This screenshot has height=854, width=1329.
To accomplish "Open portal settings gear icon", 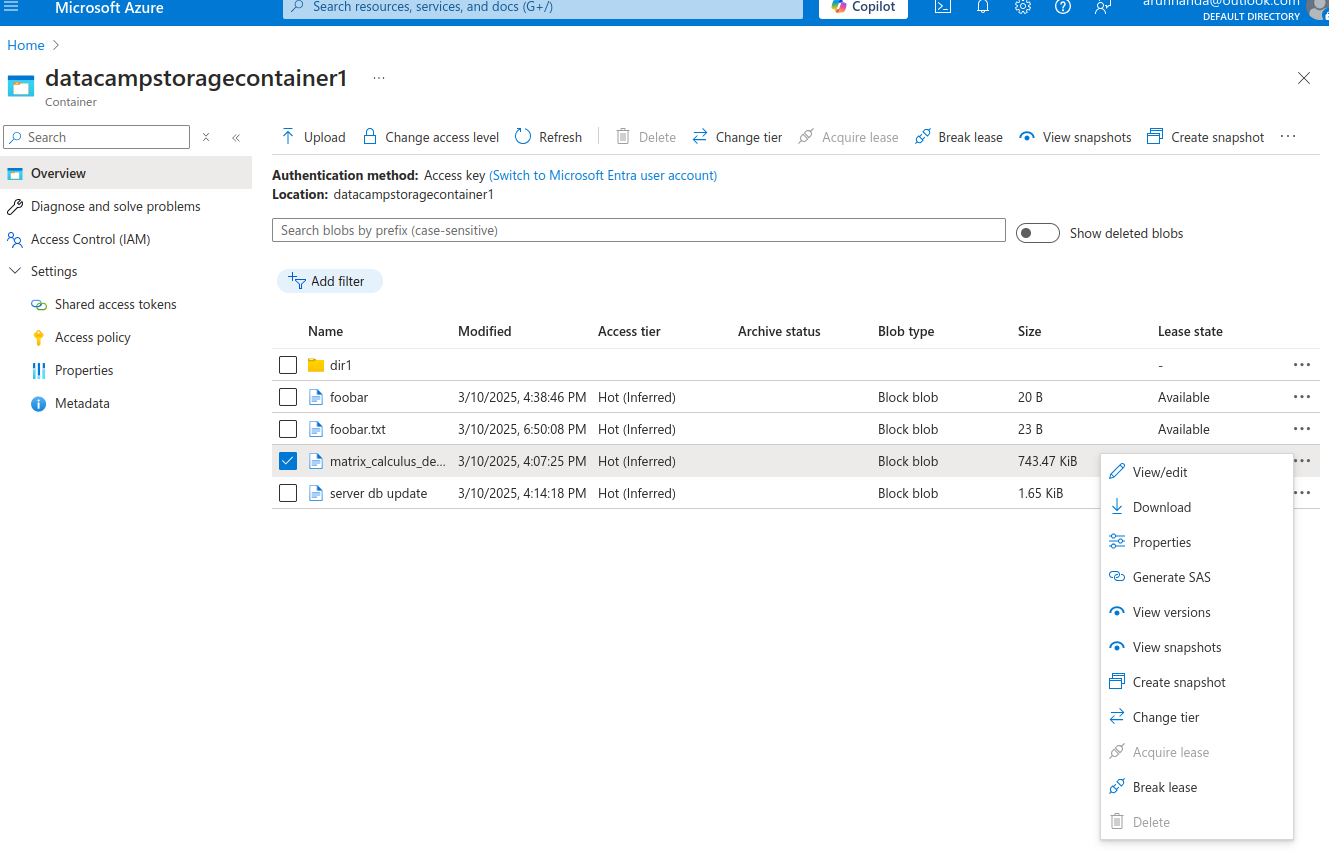I will click(x=1023, y=7).
